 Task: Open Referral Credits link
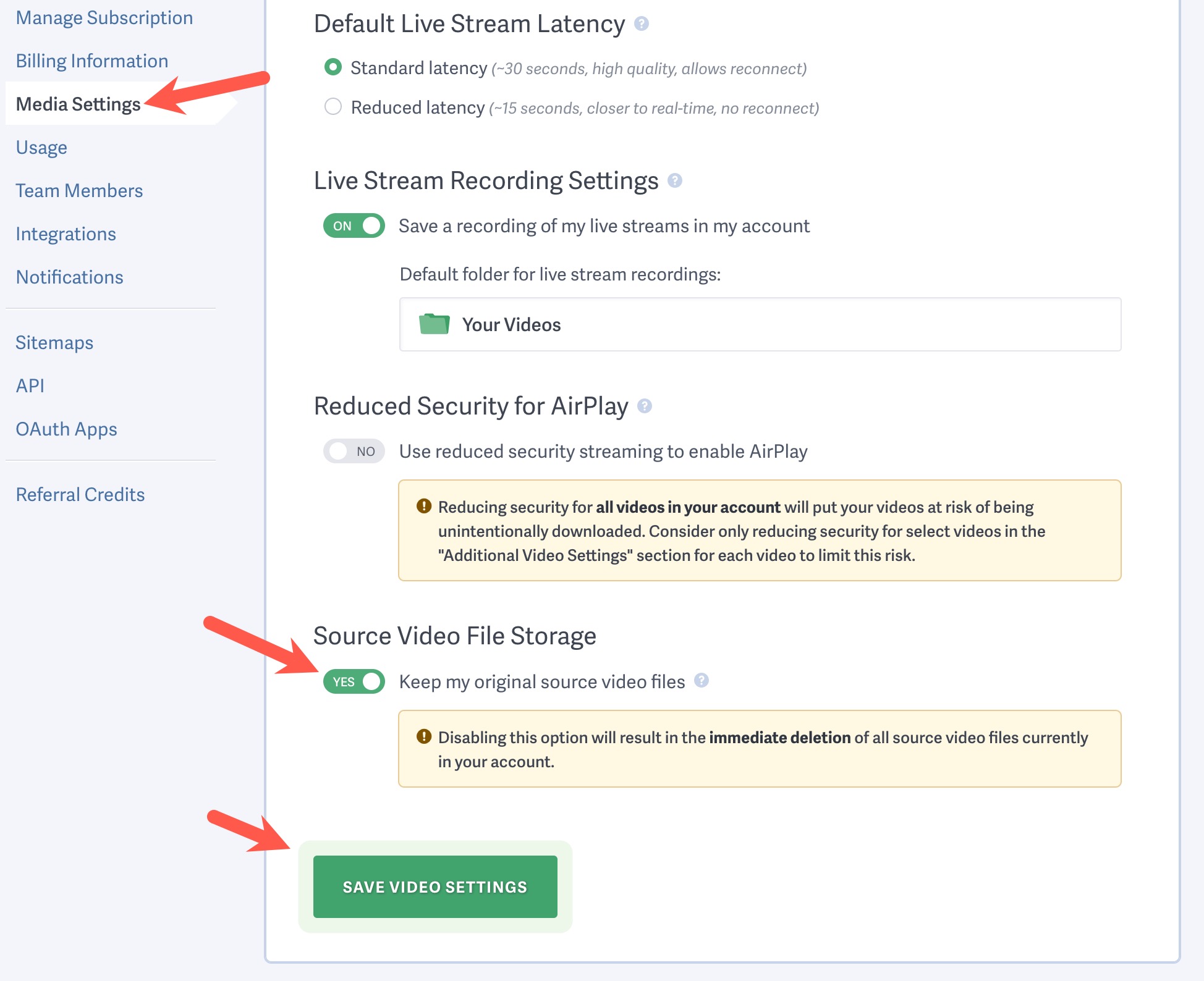tap(80, 495)
